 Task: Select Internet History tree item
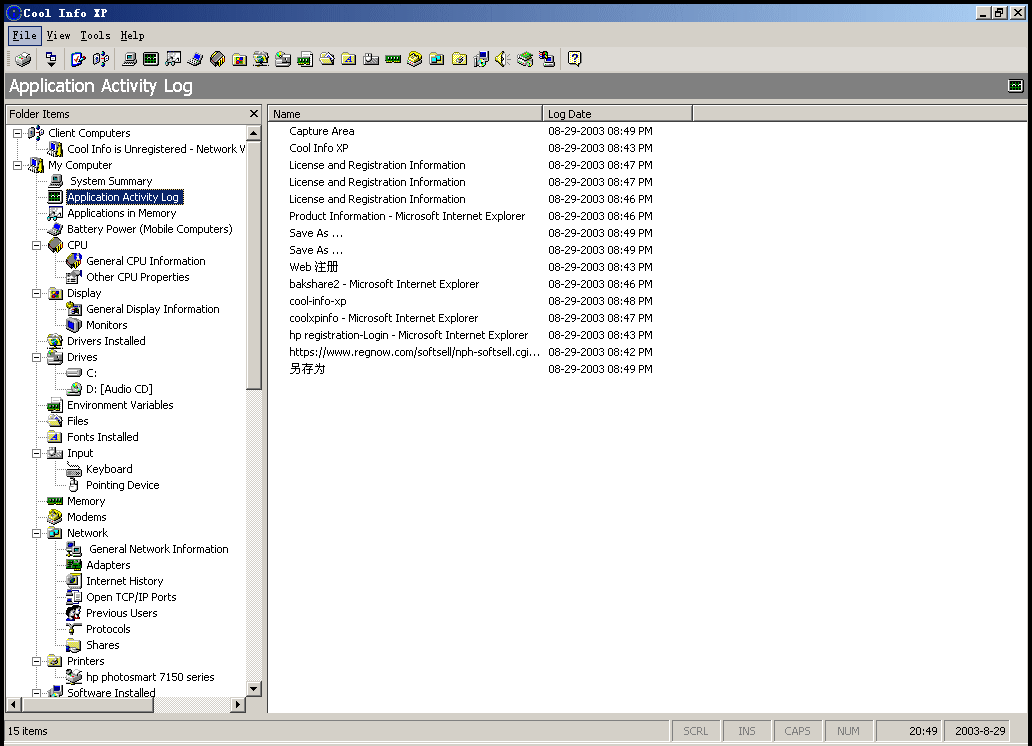pyautogui.click(x=124, y=581)
